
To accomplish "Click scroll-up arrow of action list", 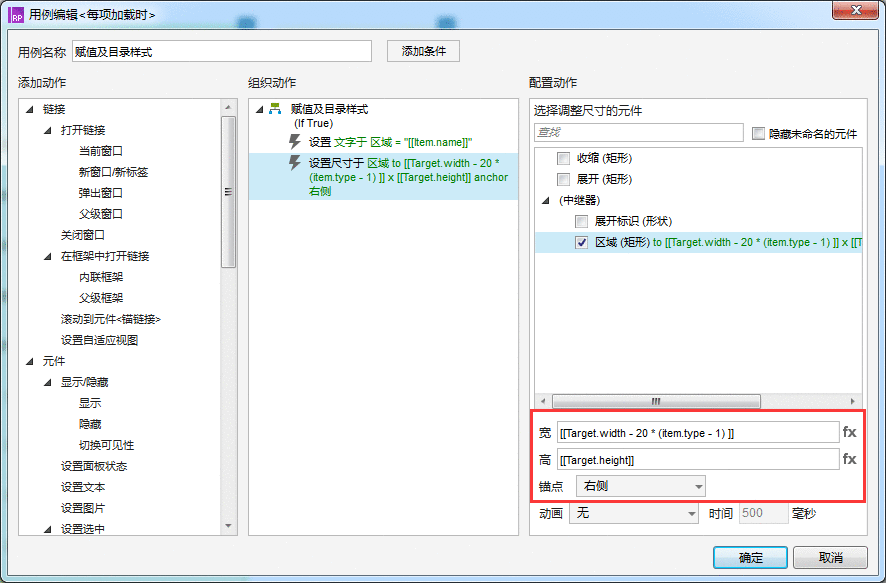I will (228, 107).
